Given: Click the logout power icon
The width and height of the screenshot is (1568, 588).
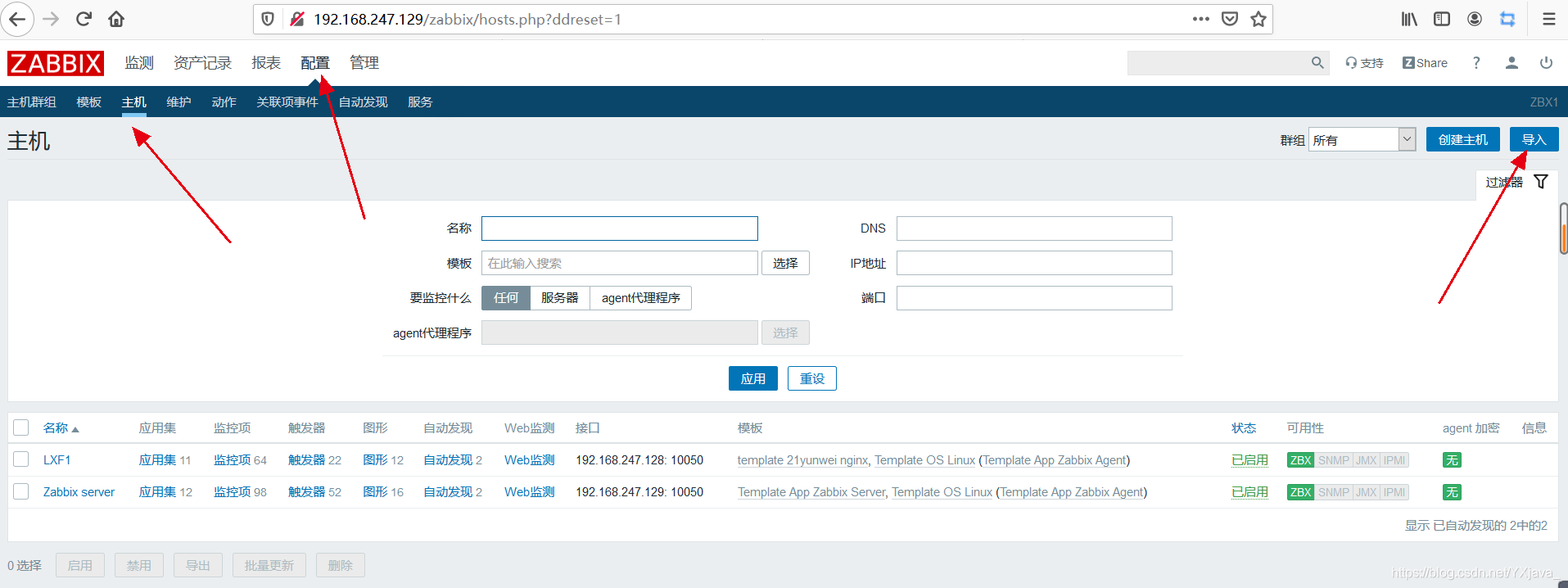Looking at the screenshot, I should tap(1546, 63).
